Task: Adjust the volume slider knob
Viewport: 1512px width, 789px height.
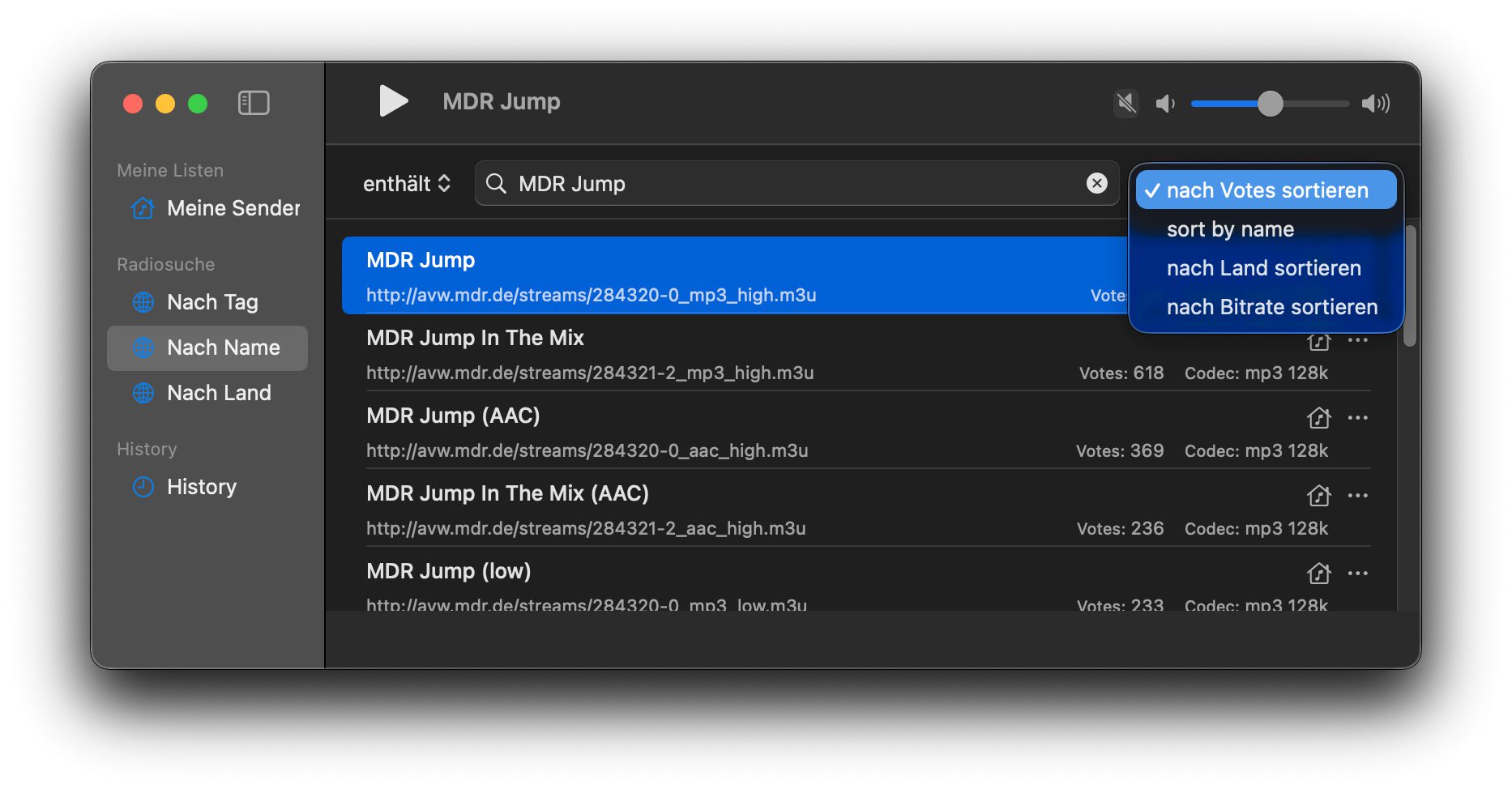Action: click(1270, 104)
